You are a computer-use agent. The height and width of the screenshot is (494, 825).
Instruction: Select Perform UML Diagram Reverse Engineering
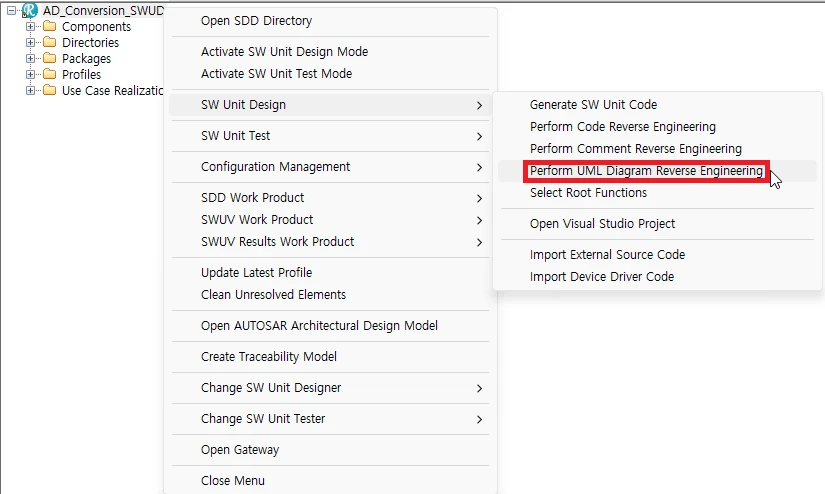click(x=646, y=171)
